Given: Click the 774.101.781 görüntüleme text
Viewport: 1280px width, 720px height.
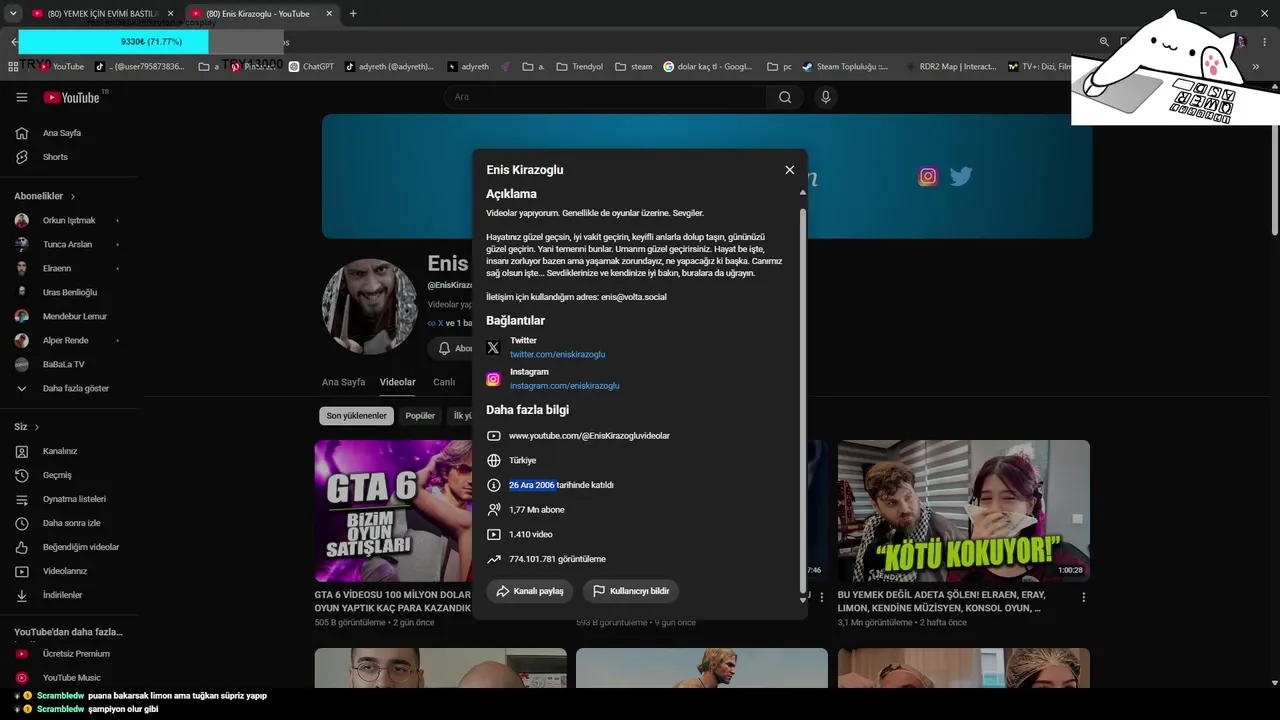Looking at the screenshot, I should 557,559.
